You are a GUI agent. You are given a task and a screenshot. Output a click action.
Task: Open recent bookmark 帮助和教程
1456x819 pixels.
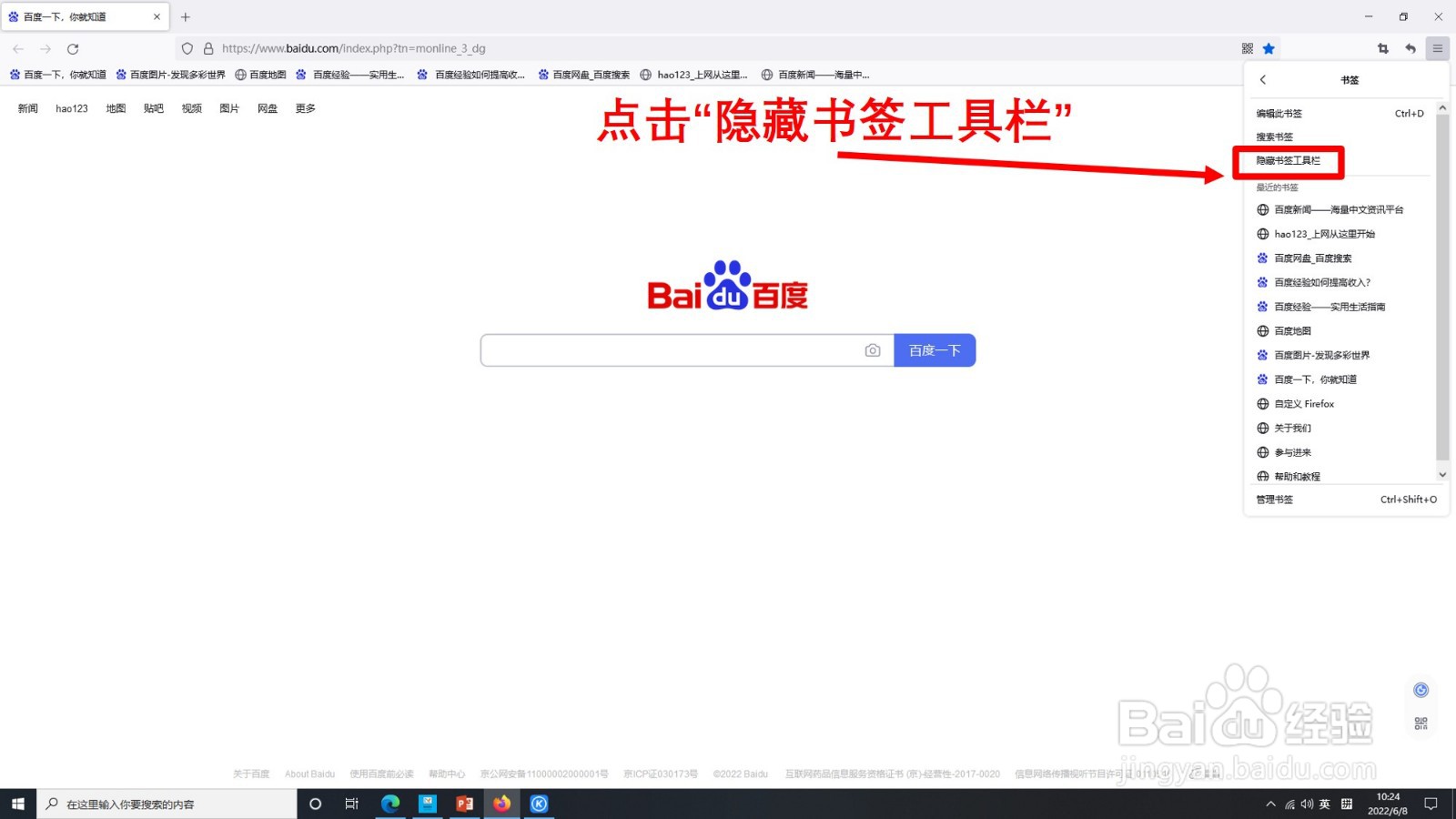[1297, 476]
